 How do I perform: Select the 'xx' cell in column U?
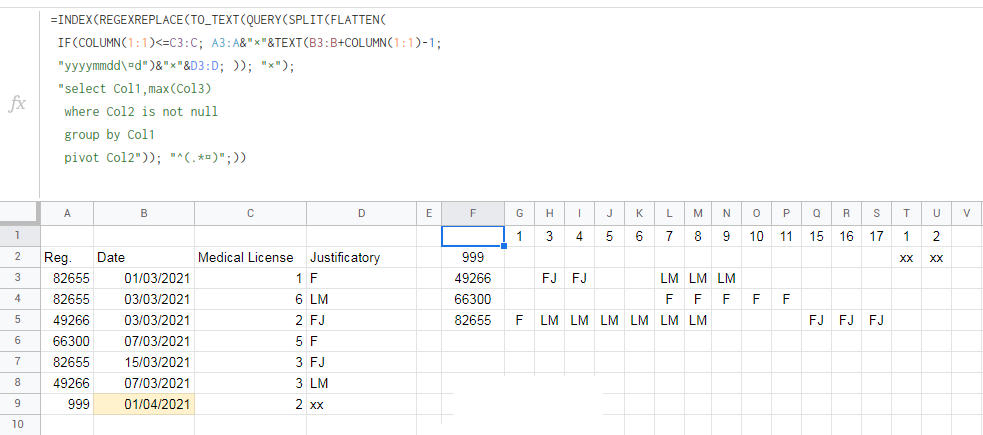937,258
